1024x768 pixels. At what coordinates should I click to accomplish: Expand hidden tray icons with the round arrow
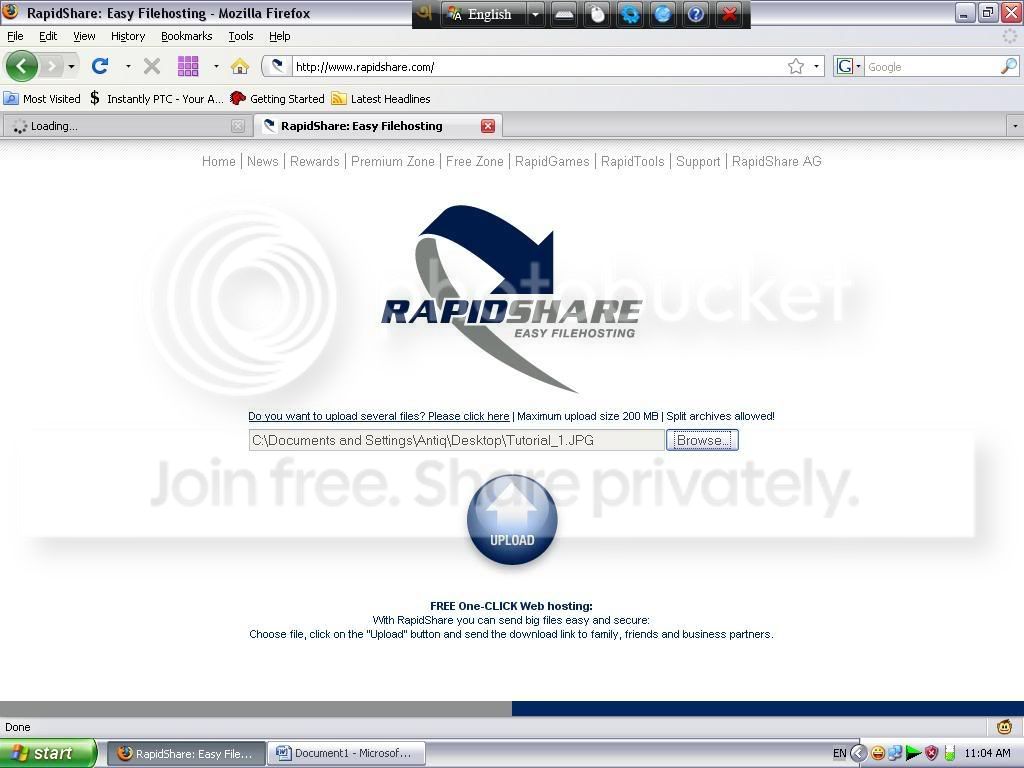click(859, 753)
